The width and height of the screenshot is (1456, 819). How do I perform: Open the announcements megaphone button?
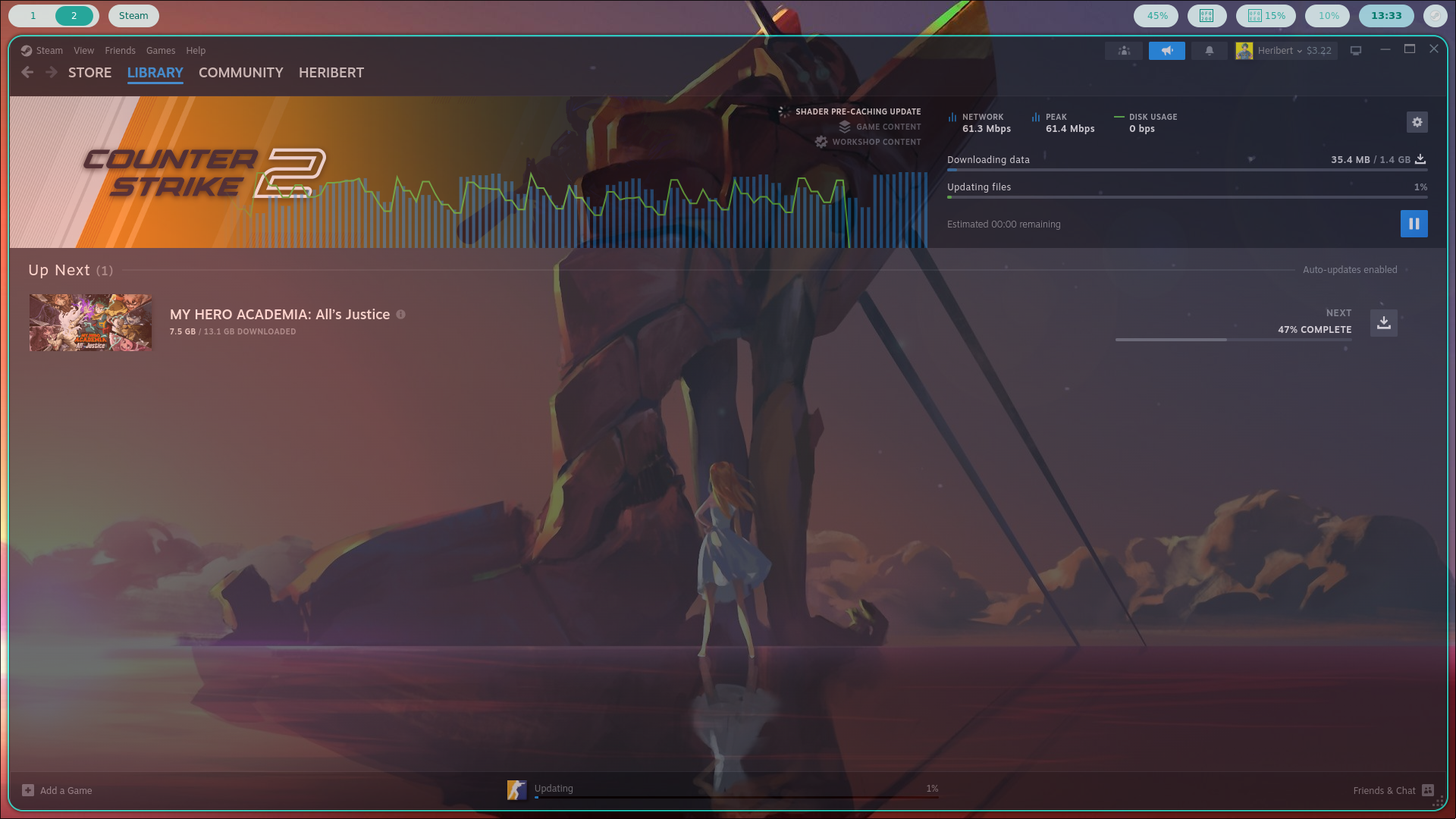[x=1167, y=51]
